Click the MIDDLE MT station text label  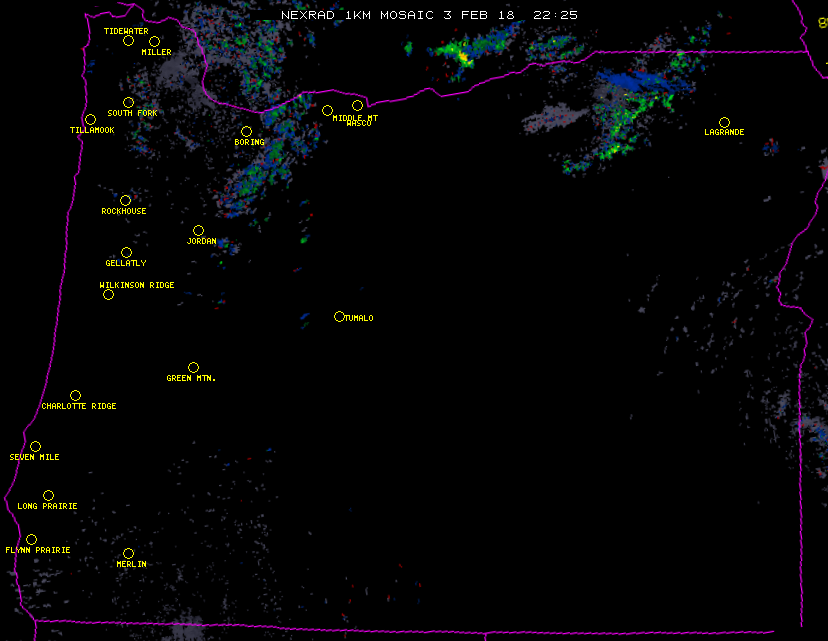(x=355, y=118)
